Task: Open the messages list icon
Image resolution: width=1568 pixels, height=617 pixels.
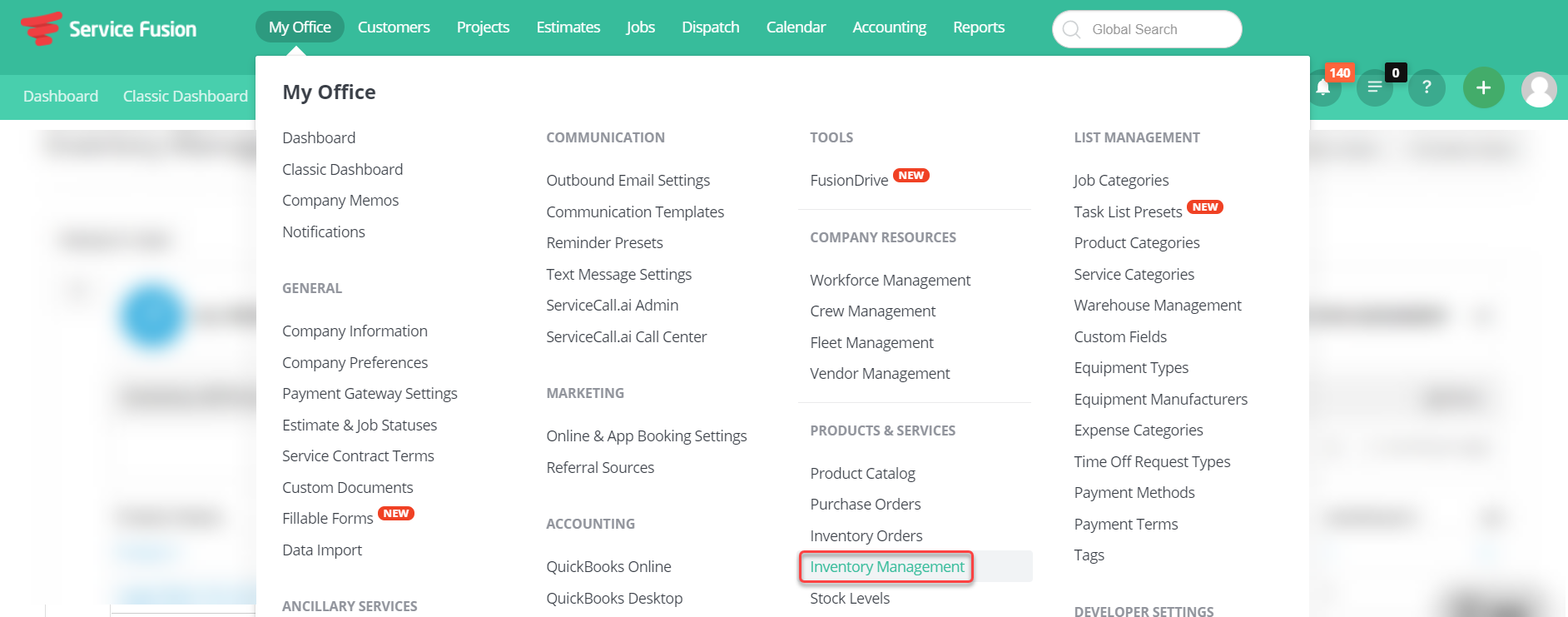Action: 1375,87
